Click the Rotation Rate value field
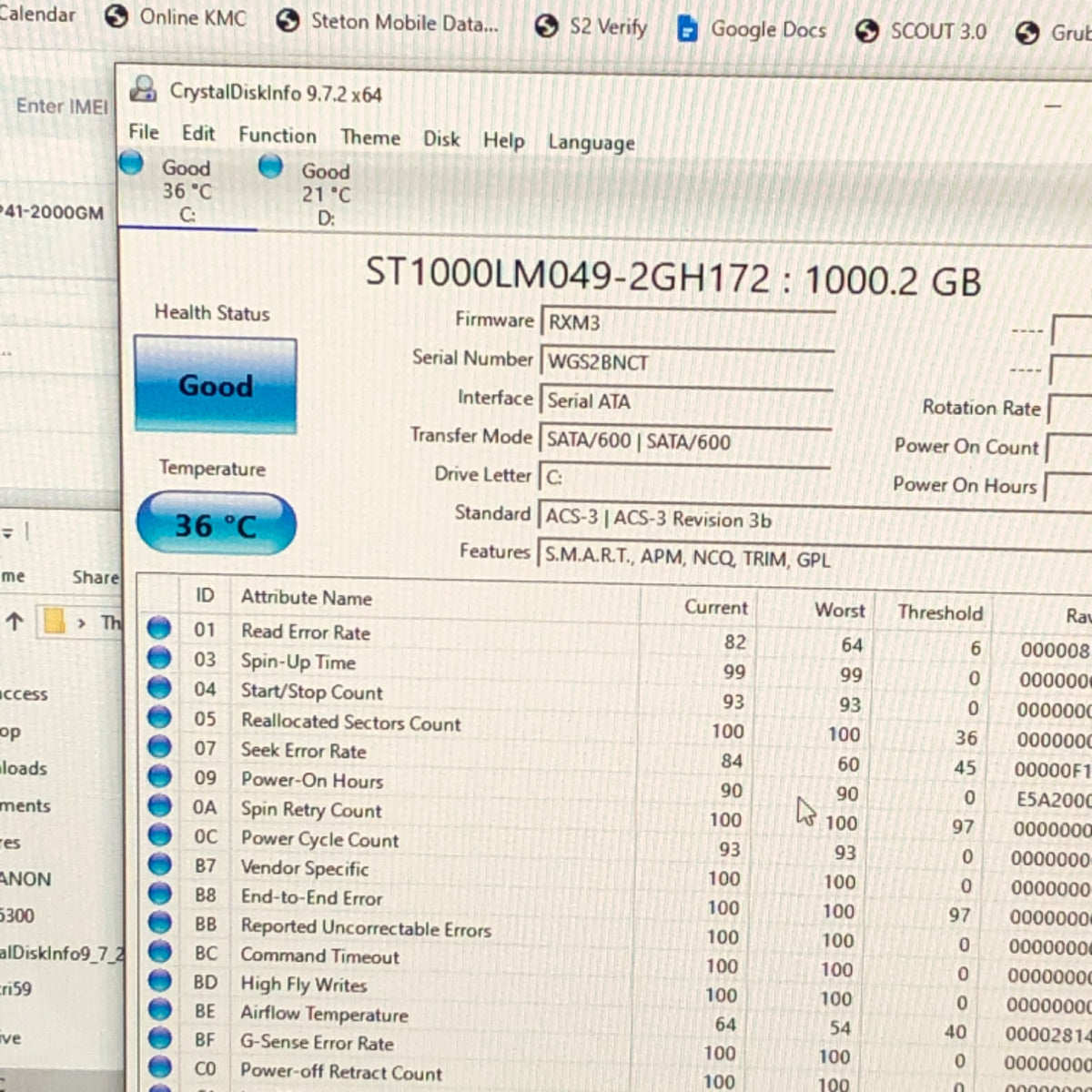The image size is (1092, 1092). pos(1070,409)
